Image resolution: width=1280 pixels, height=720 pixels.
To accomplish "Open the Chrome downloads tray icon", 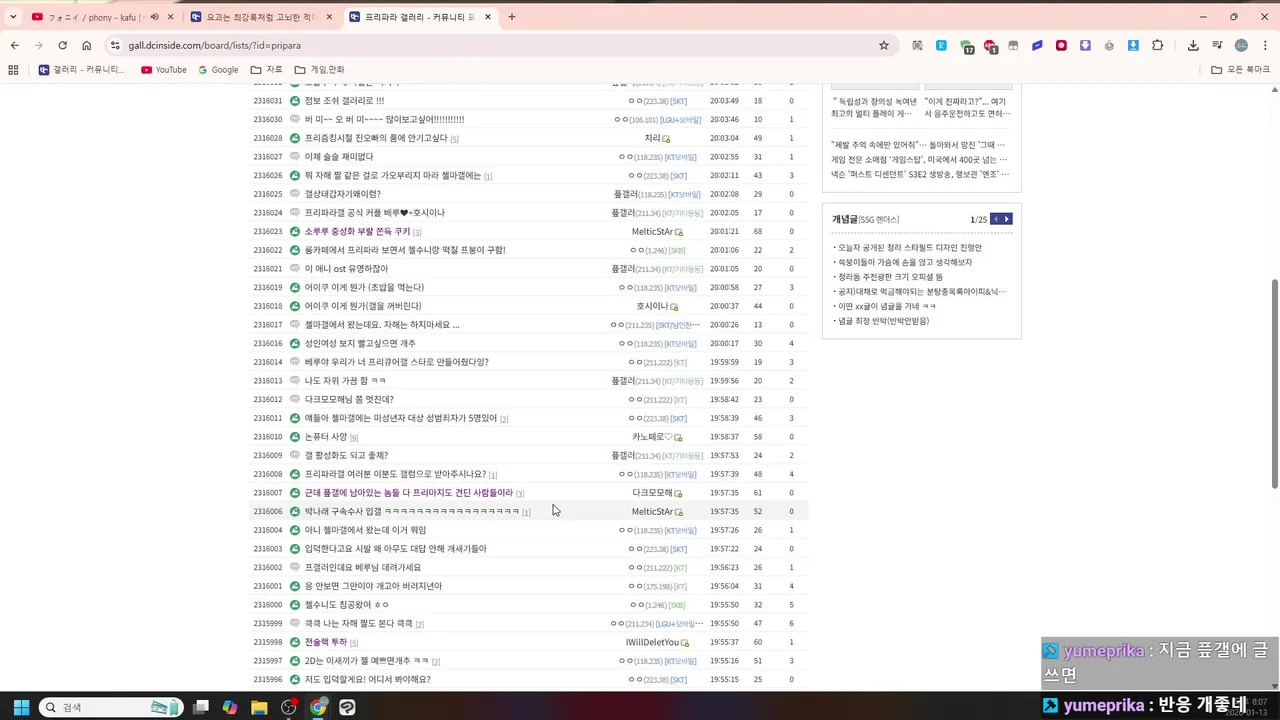I will click(1193, 45).
